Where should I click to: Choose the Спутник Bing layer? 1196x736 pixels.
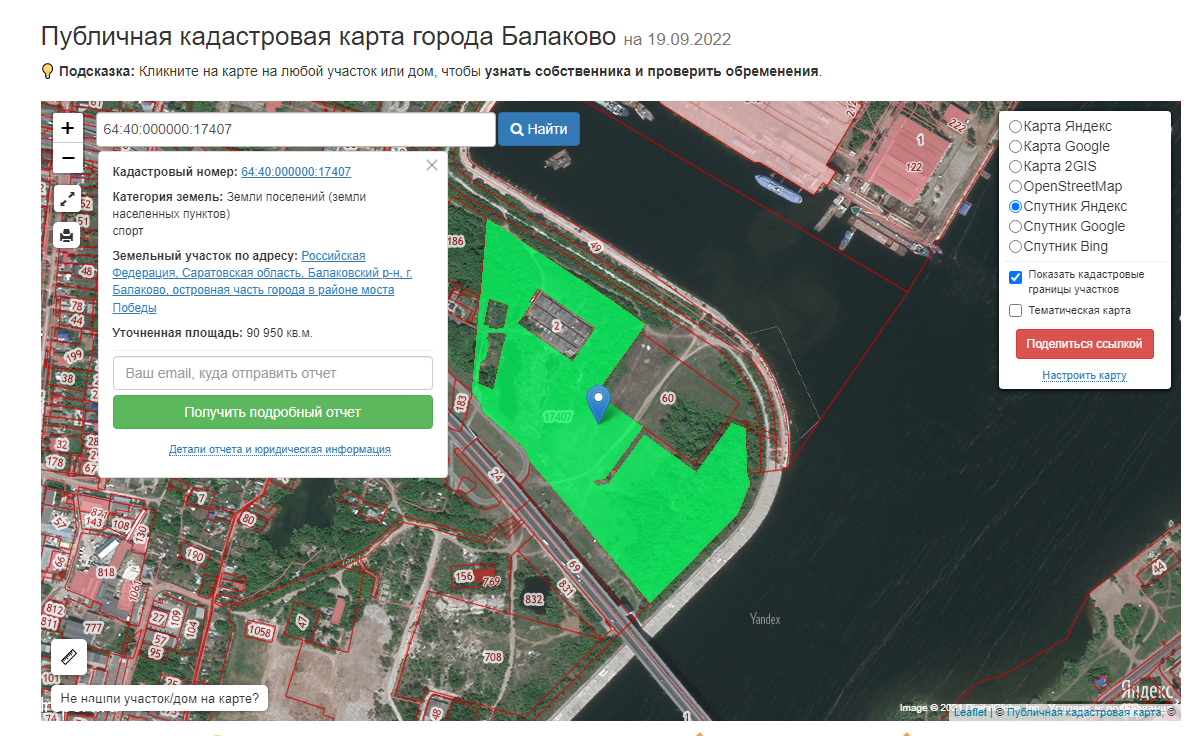1015,247
